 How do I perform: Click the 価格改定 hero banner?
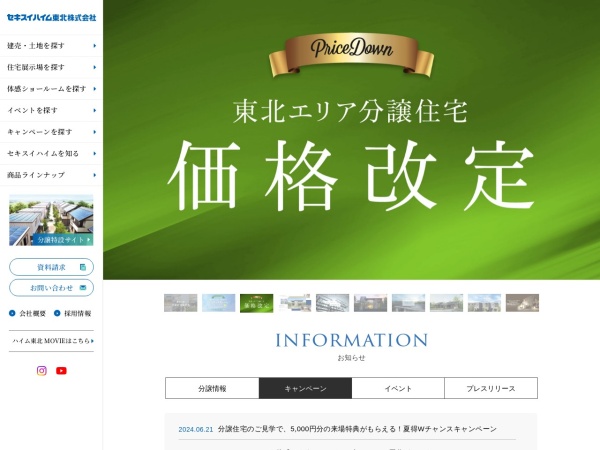point(352,140)
